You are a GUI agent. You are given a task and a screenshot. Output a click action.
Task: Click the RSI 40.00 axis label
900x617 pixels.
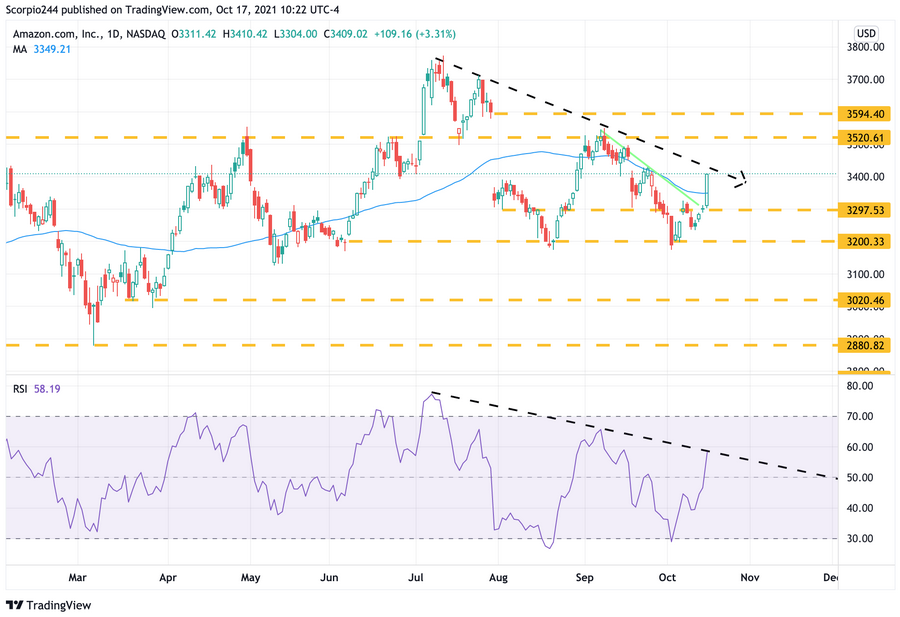[860, 509]
